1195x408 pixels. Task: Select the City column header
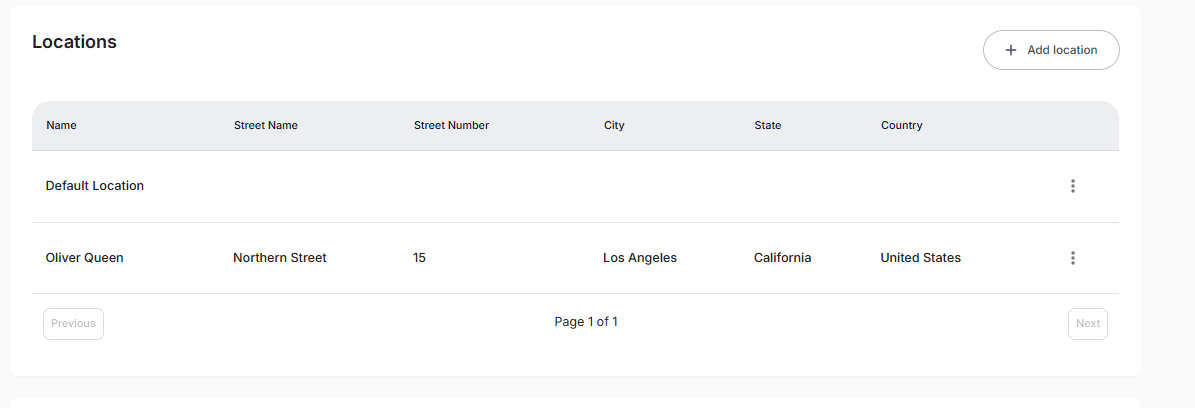coord(614,126)
